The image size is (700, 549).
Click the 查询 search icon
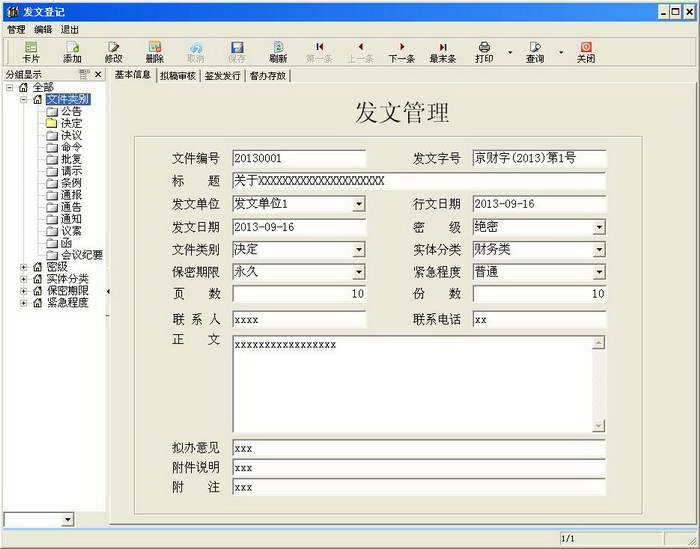click(x=535, y=52)
